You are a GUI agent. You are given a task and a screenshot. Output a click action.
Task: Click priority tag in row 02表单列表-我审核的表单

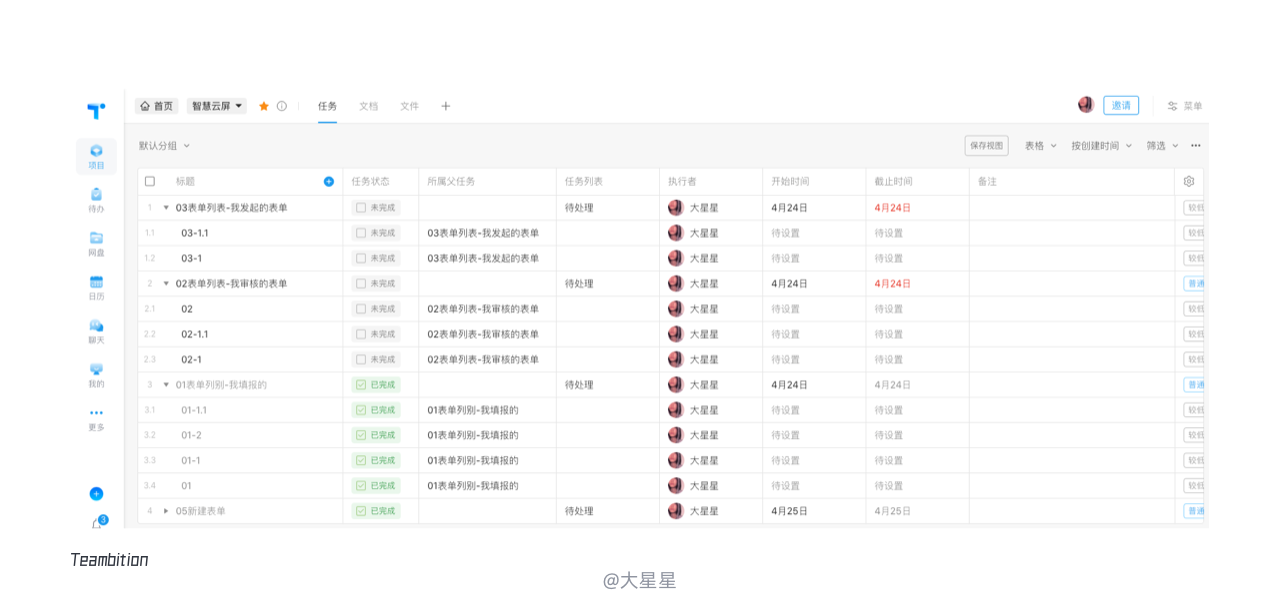coord(1194,284)
